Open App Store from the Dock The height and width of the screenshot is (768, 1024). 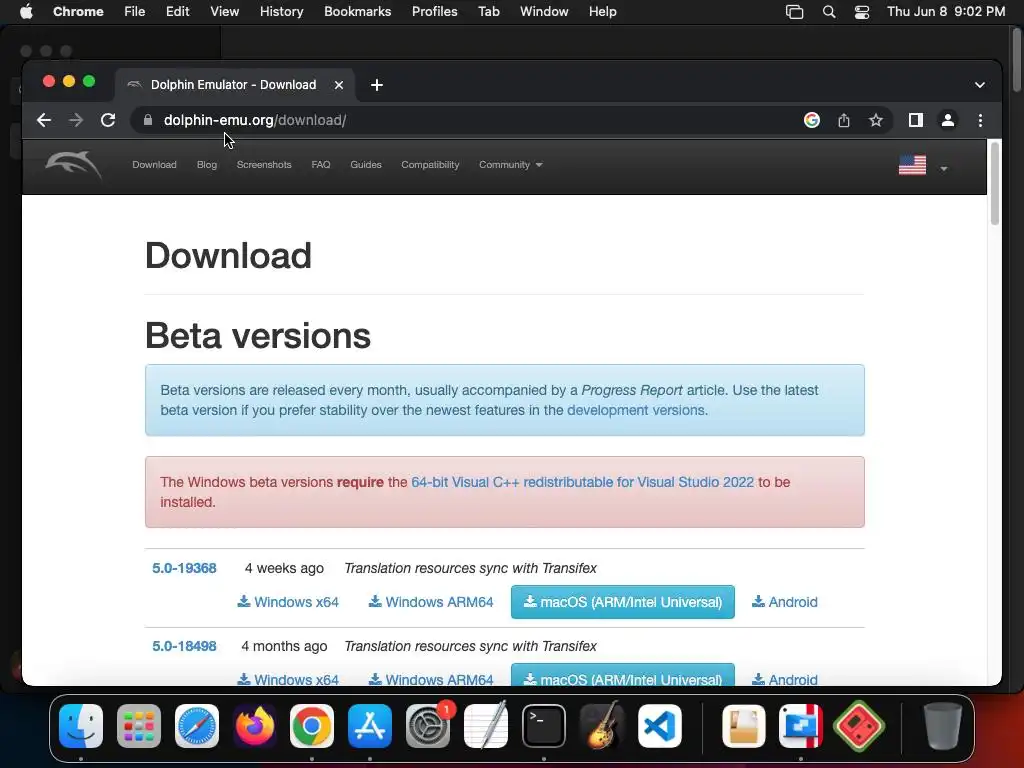point(370,726)
